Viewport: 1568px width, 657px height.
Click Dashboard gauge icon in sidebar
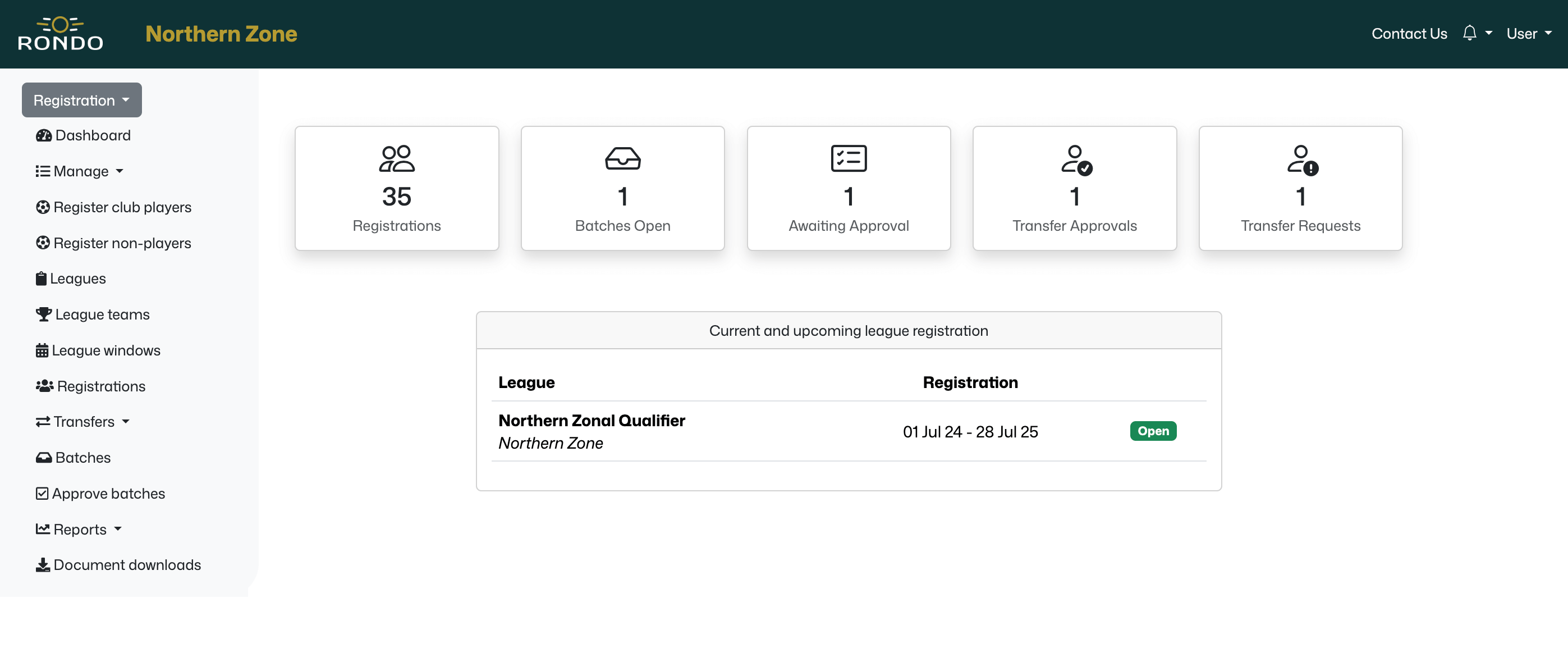pos(43,135)
